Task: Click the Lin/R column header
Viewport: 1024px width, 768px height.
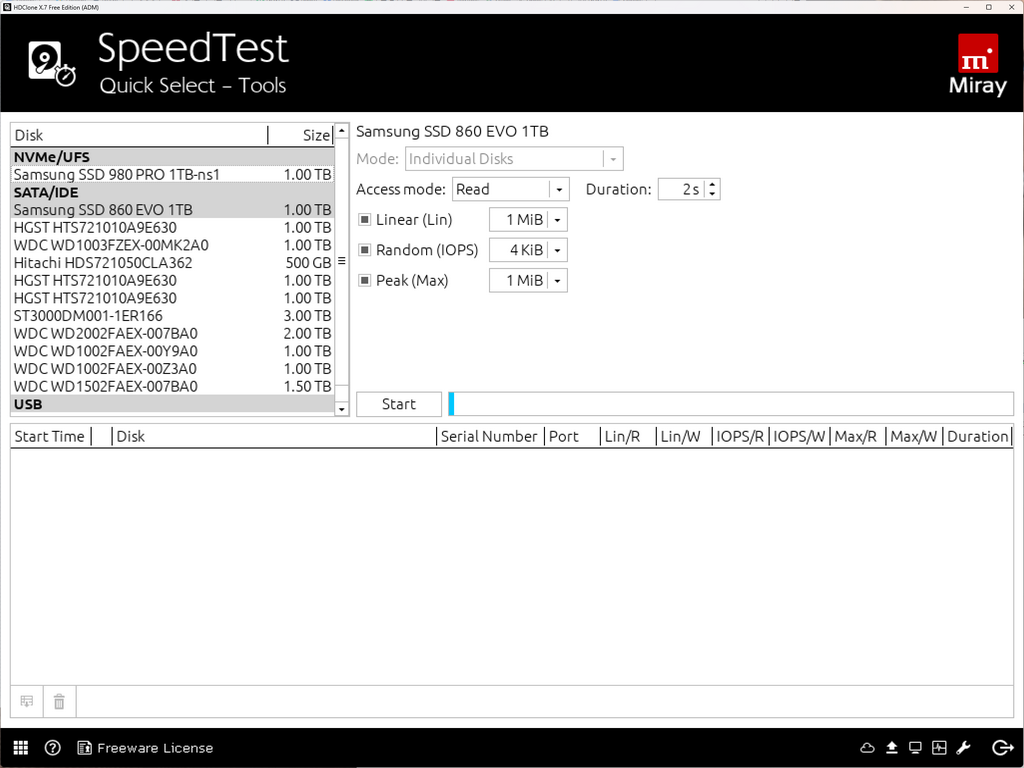Action: [628, 436]
